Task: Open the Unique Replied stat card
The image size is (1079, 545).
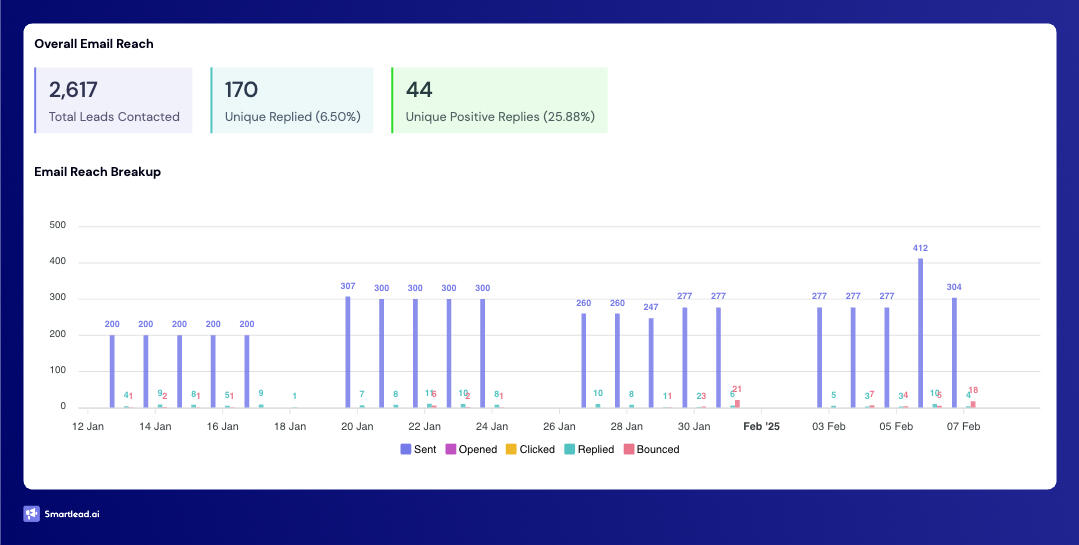Action: point(292,101)
